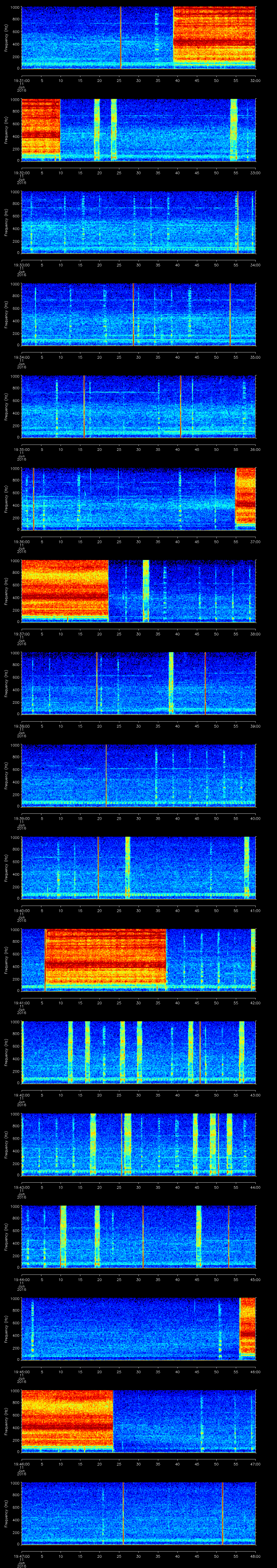
Task: Click the 19:47:00 start time label
Action: tap(21, 1556)
